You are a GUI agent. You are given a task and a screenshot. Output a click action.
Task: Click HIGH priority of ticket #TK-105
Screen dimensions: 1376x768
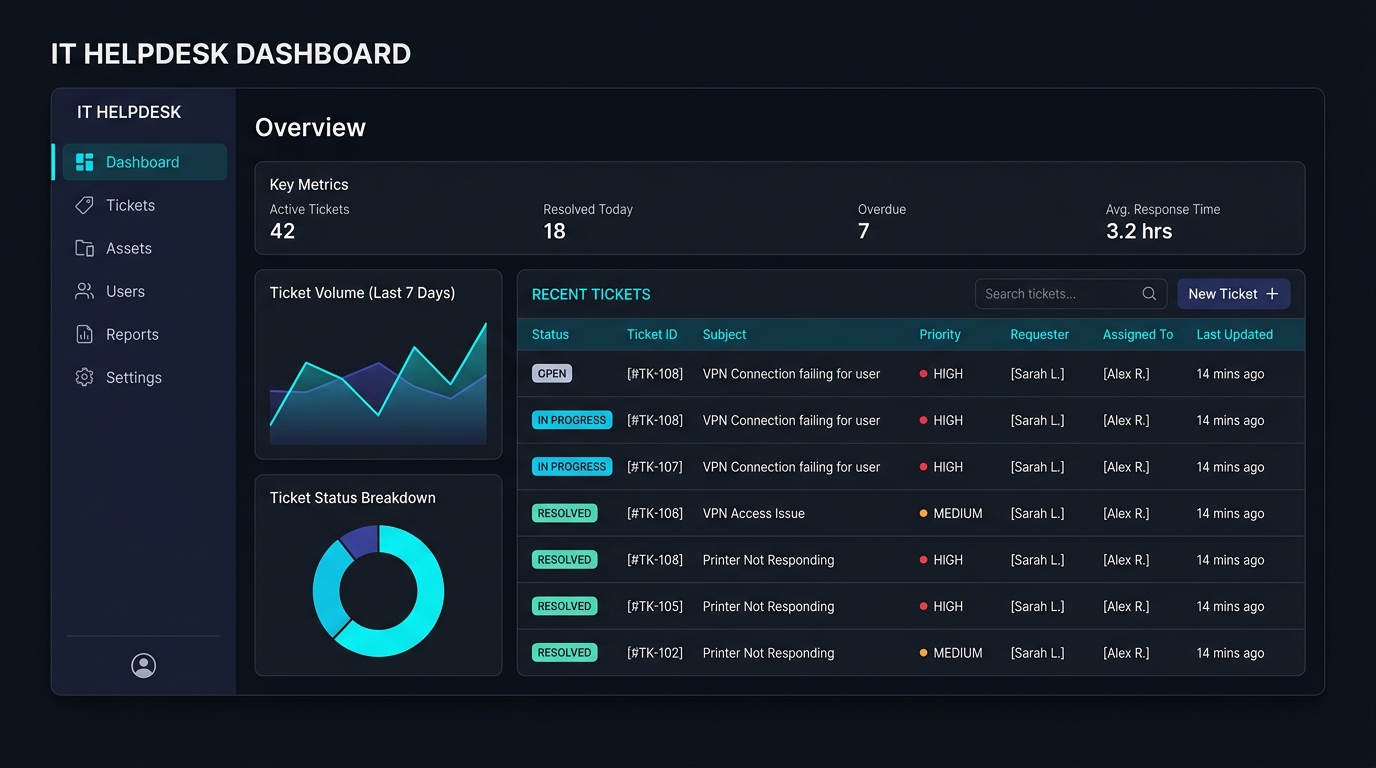point(941,606)
